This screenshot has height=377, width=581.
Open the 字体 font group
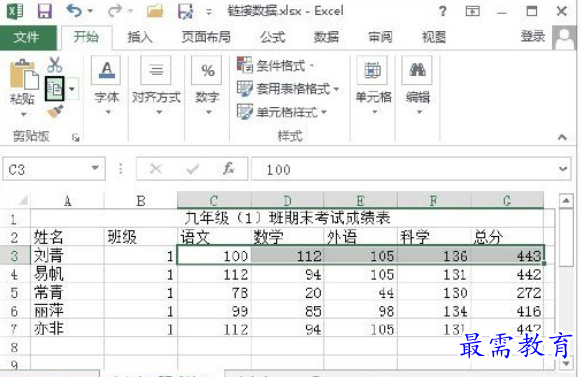[107, 86]
